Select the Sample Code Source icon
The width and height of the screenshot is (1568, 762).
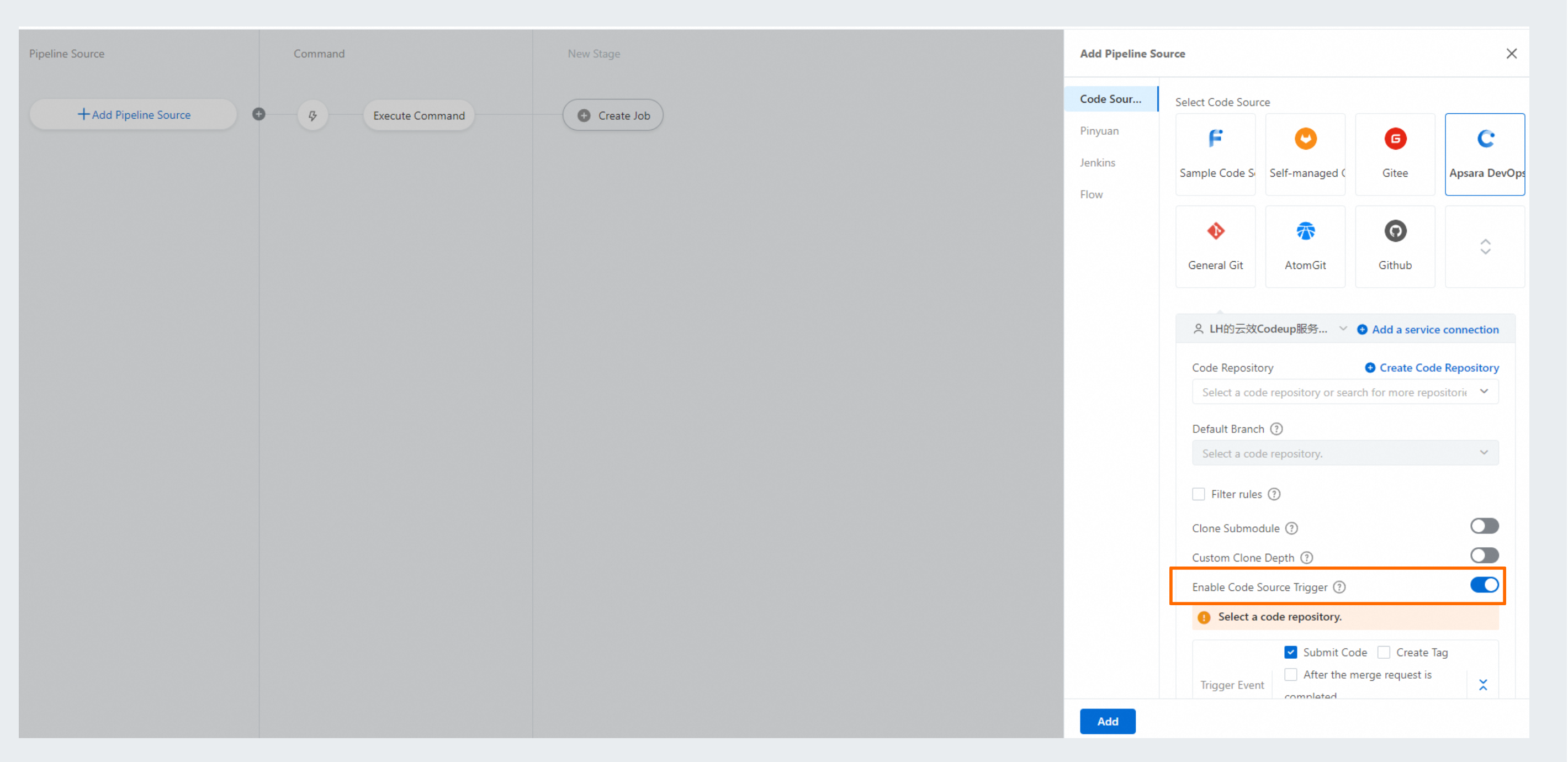tap(1215, 139)
